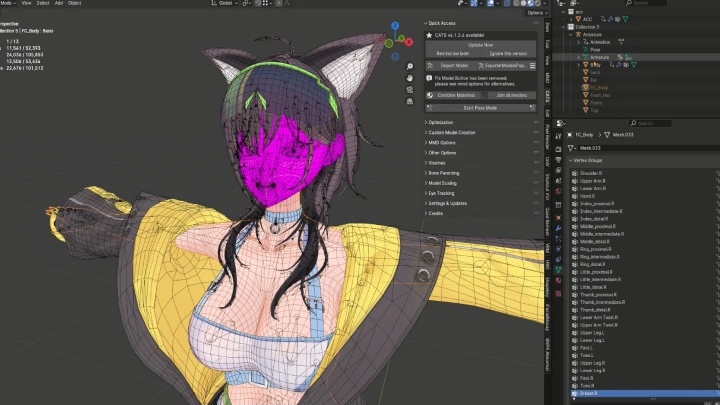The image size is (720, 405).
Task: Toggle X-ray display in viewport header
Action: point(507,3)
